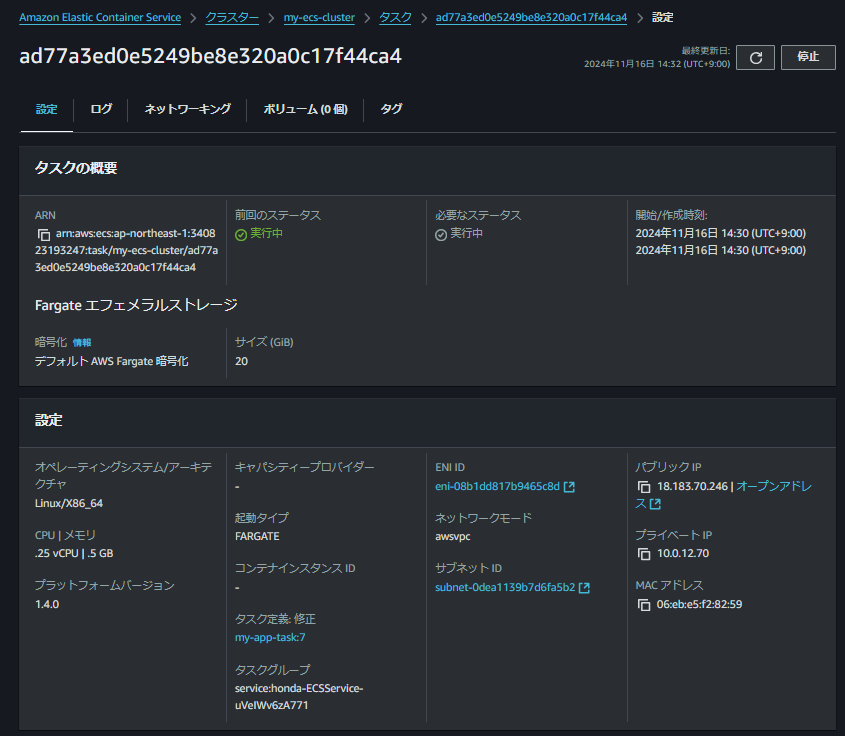Open external link icon next to ENI ID
Image resolution: width=845 pixels, height=736 pixels.
[x=569, y=487]
